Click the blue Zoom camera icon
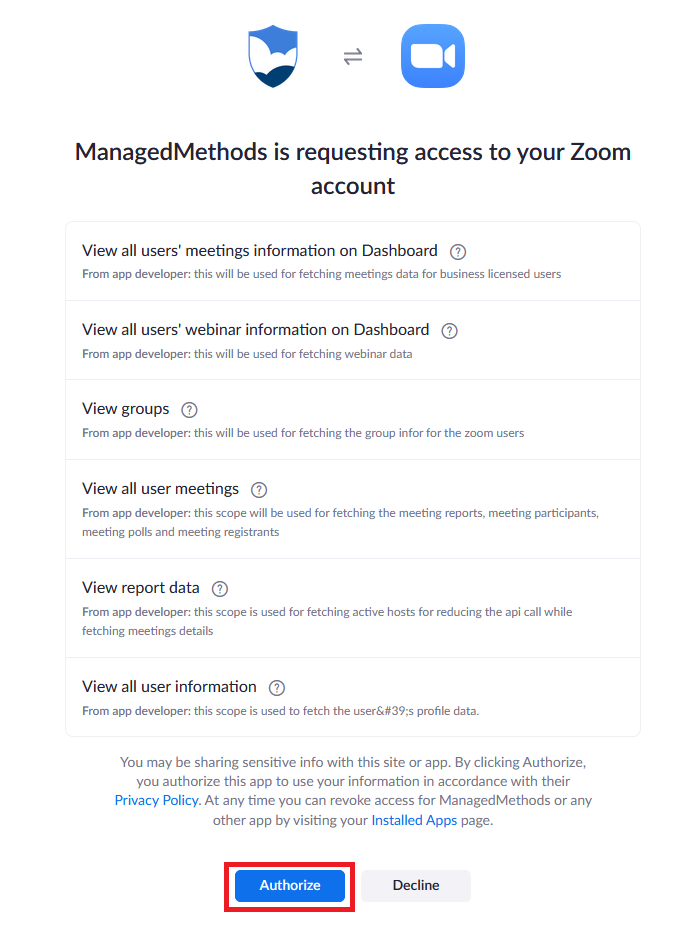 432,56
